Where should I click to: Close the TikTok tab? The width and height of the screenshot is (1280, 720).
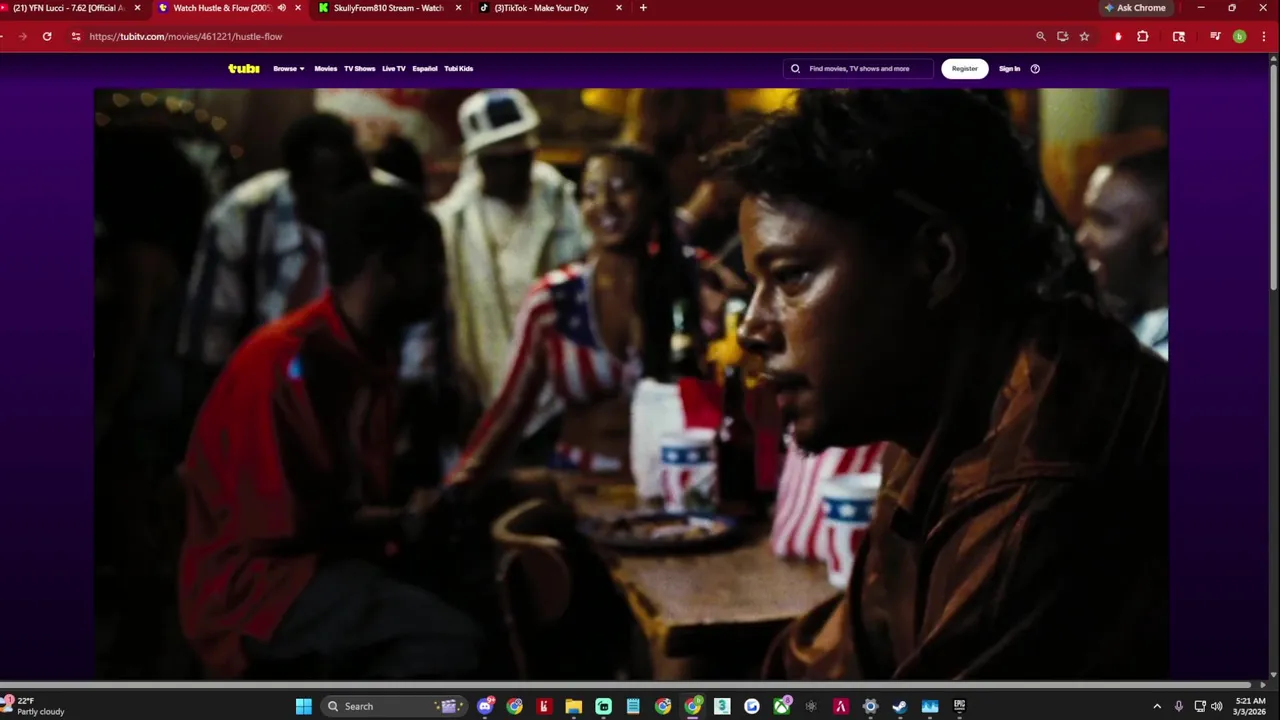tap(619, 8)
